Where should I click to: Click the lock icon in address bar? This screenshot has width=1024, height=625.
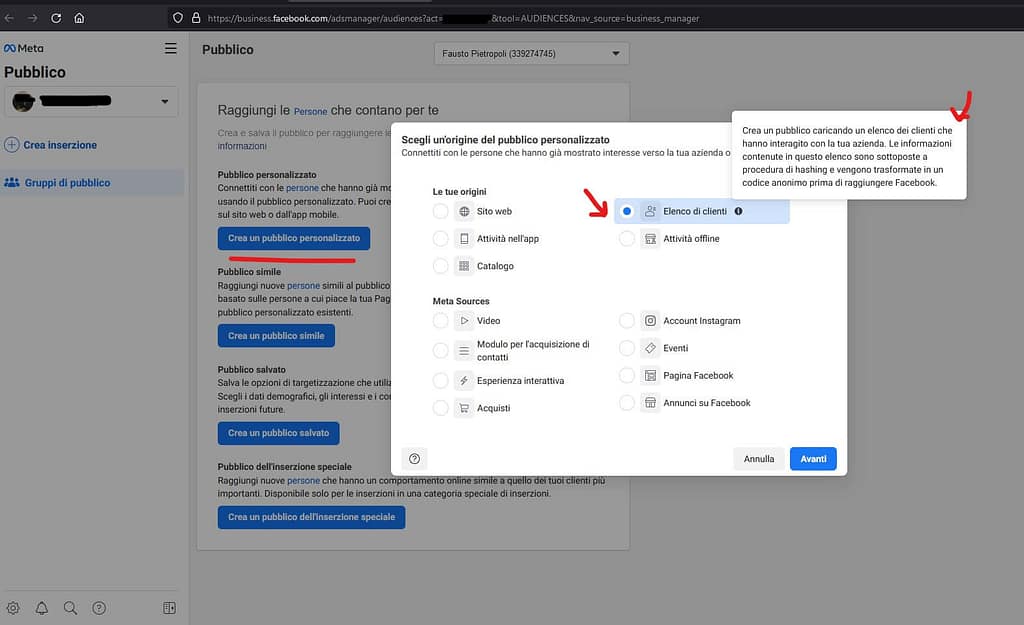196,18
